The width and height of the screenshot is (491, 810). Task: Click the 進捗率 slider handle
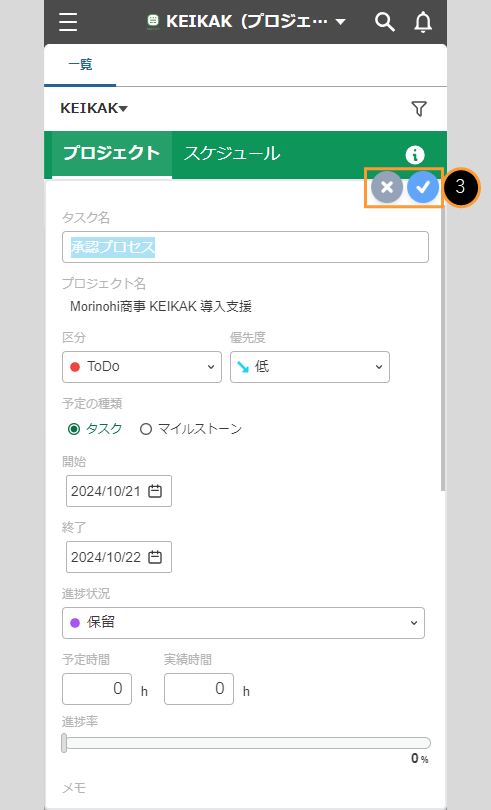click(x=64, y=743)
